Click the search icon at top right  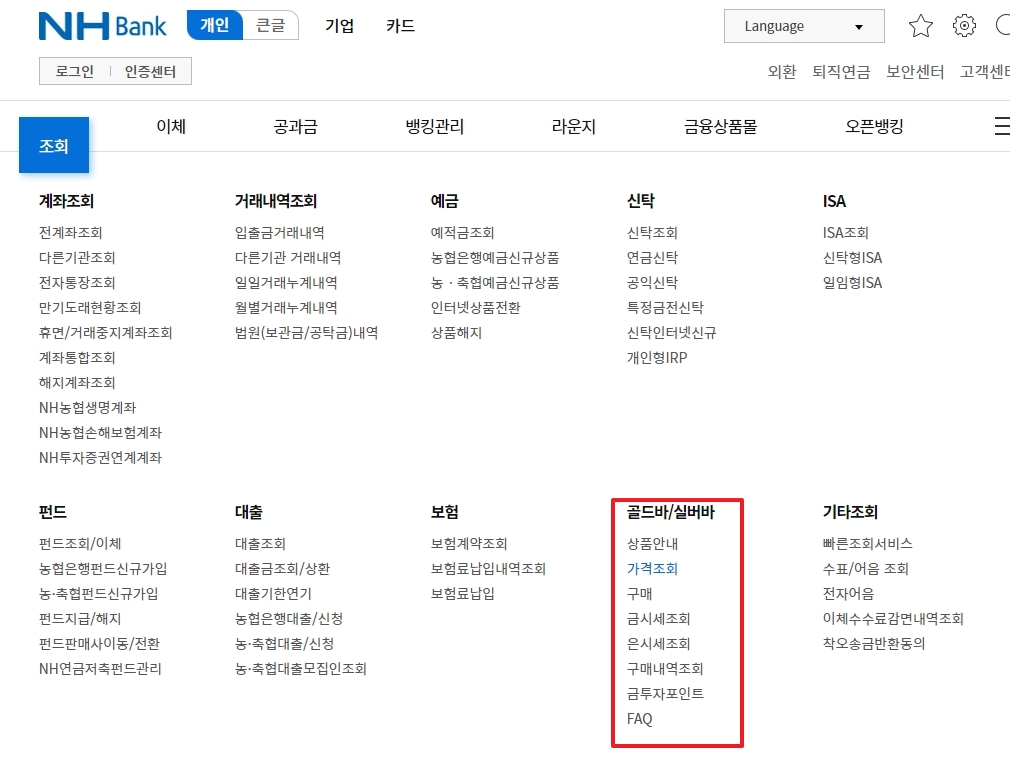click(1003, 26)
